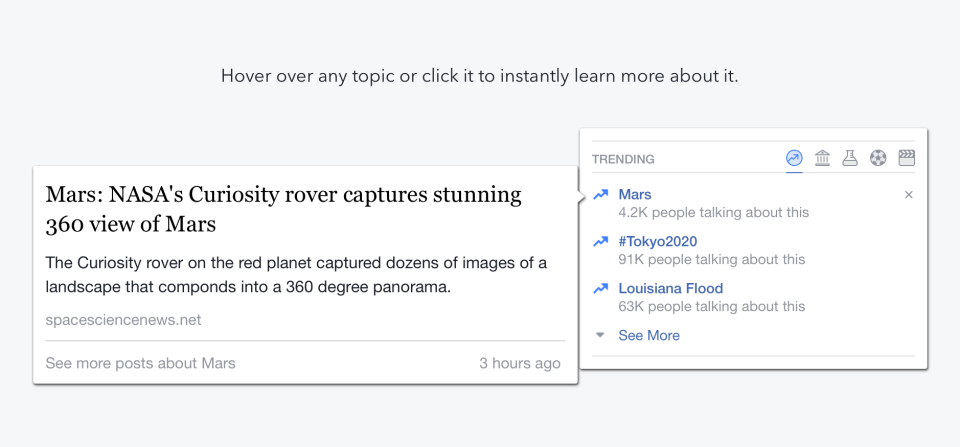Click the See More link
This screenshot has width=960, height=447.
[649, 335]
